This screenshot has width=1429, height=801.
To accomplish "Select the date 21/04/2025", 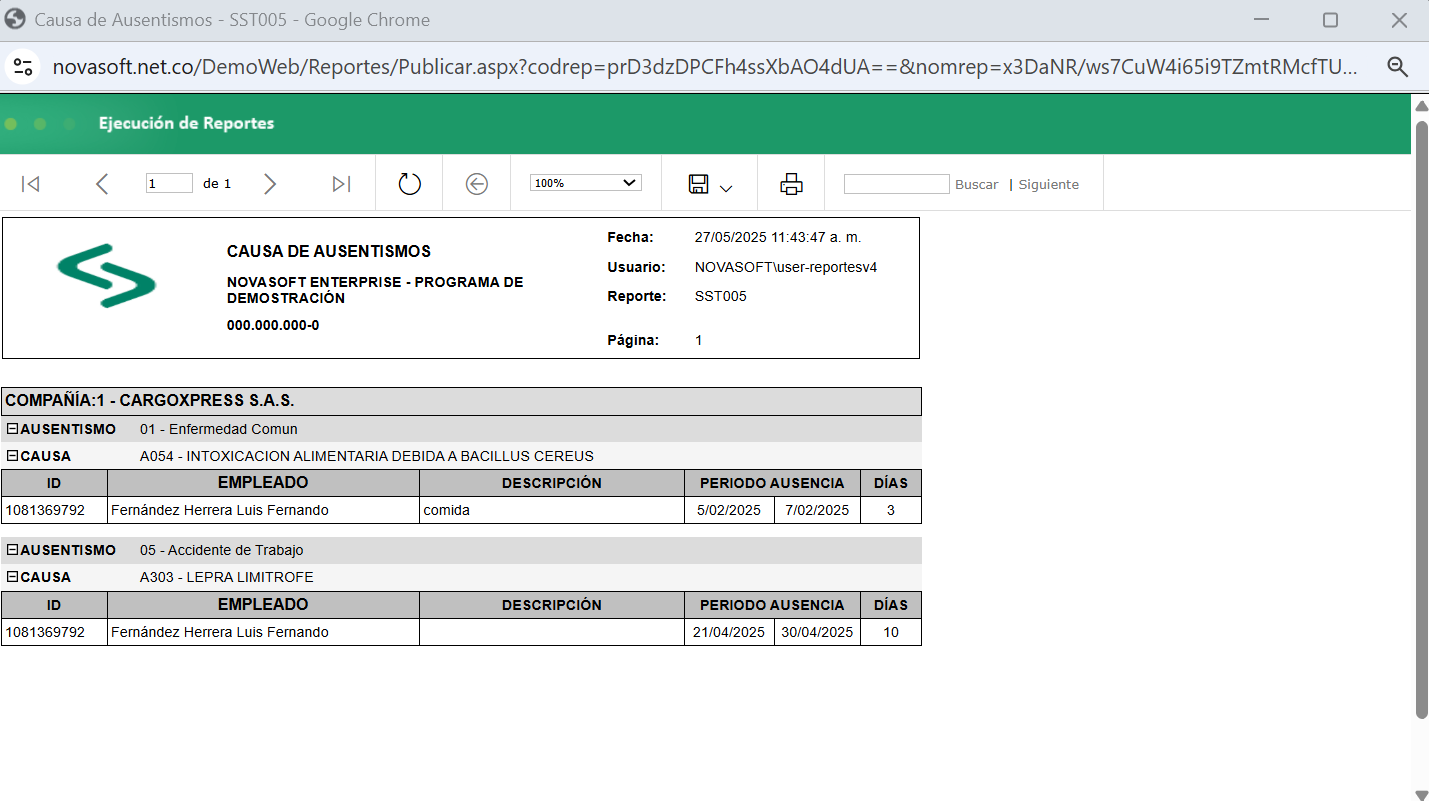I will pos(729,632).
